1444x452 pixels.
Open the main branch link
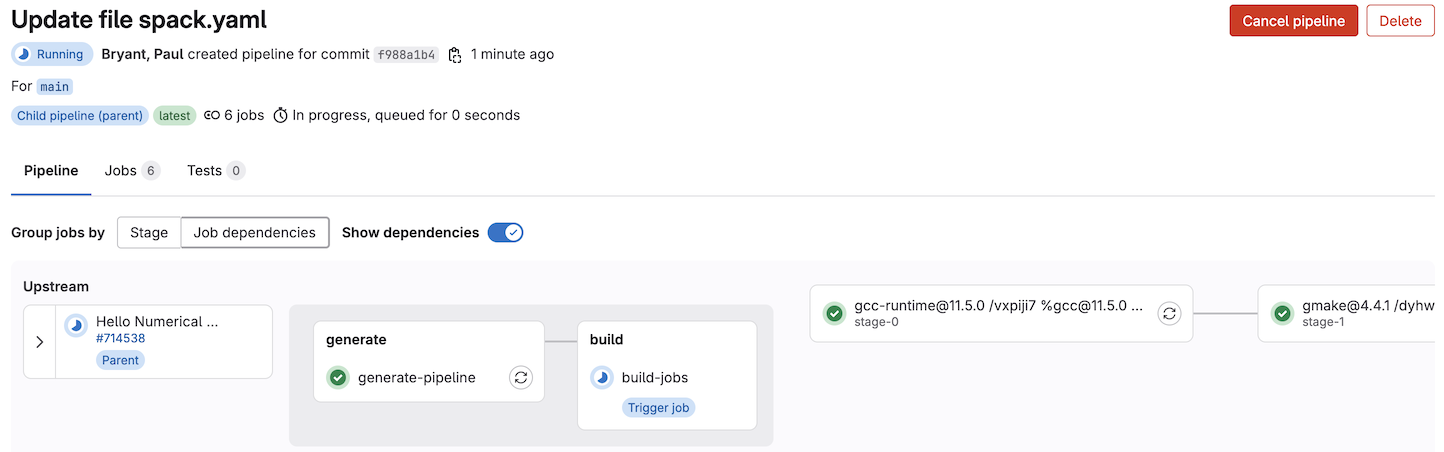coord(55,87)
